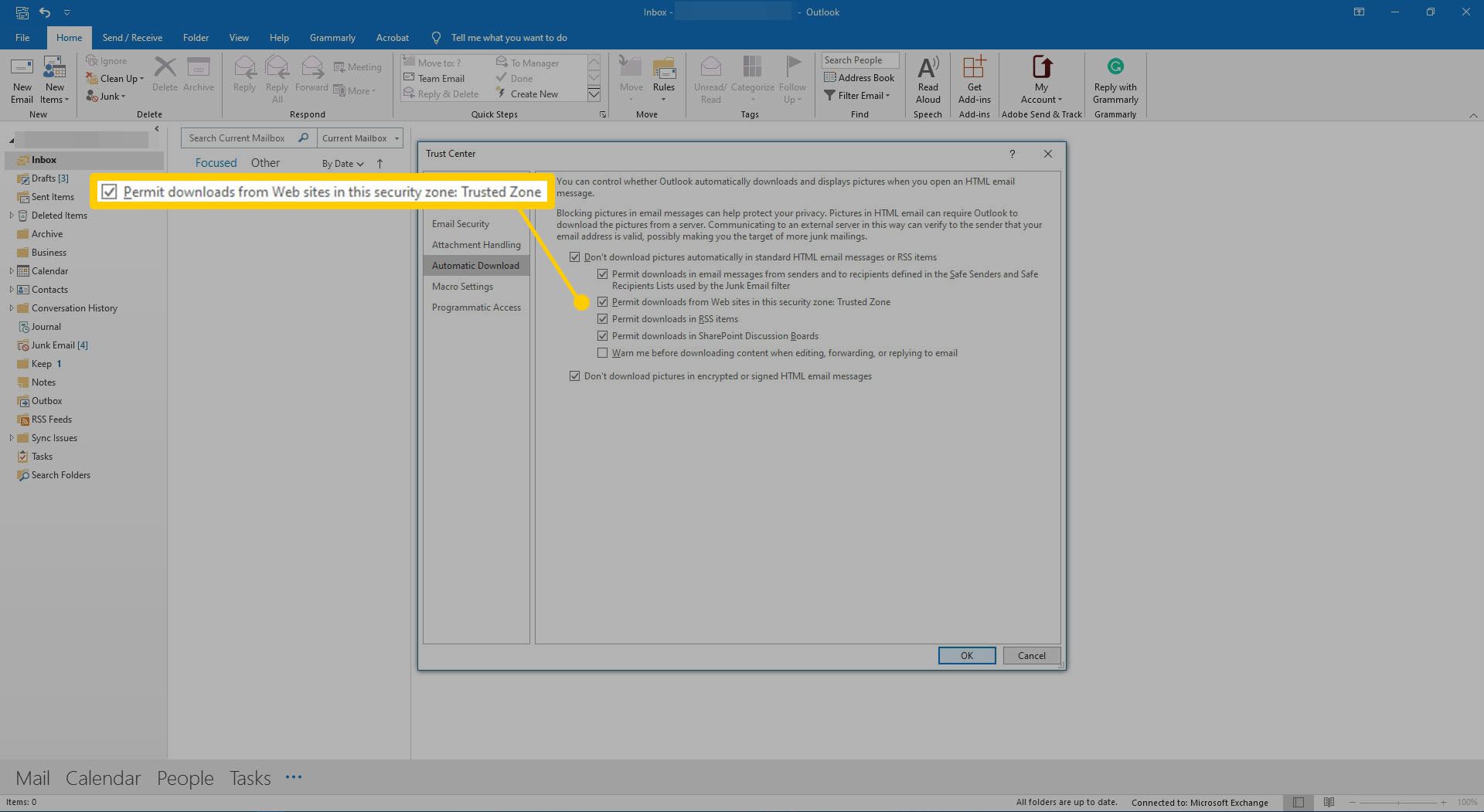Click the search magnifier in mailbox search

(304, 138)
